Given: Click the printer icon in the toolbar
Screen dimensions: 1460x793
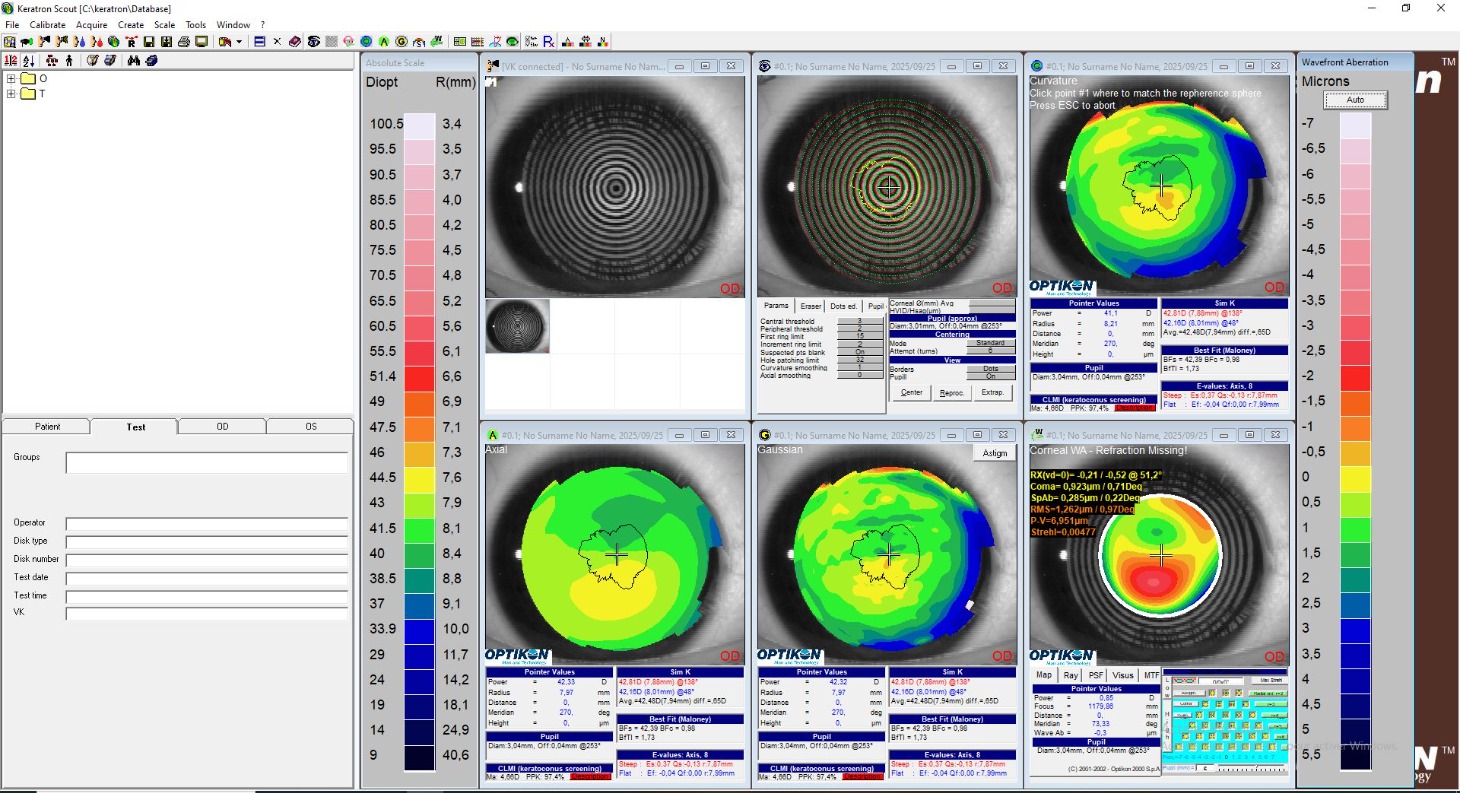Looking at the screenshot, I should point(184,42).
